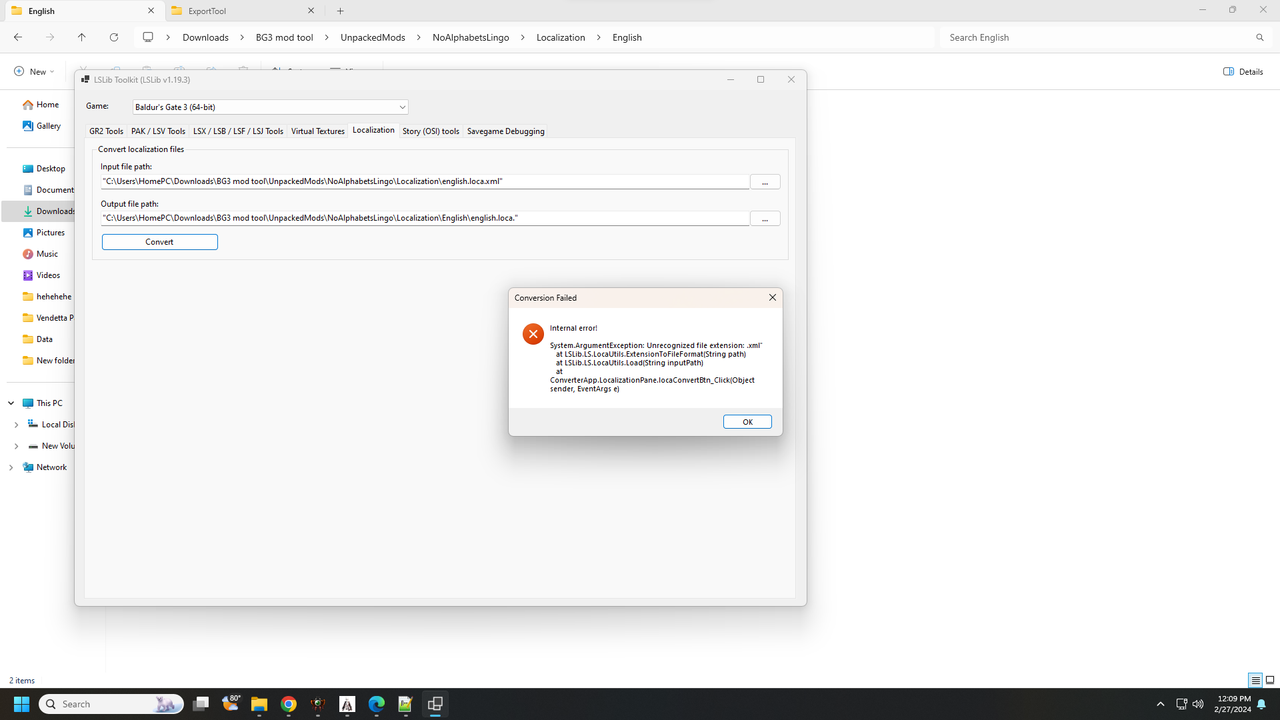The width and height of the screenshot is (1280, 720).
Task: Switch Explorer to large thumbnails view
Action: 1270,681
